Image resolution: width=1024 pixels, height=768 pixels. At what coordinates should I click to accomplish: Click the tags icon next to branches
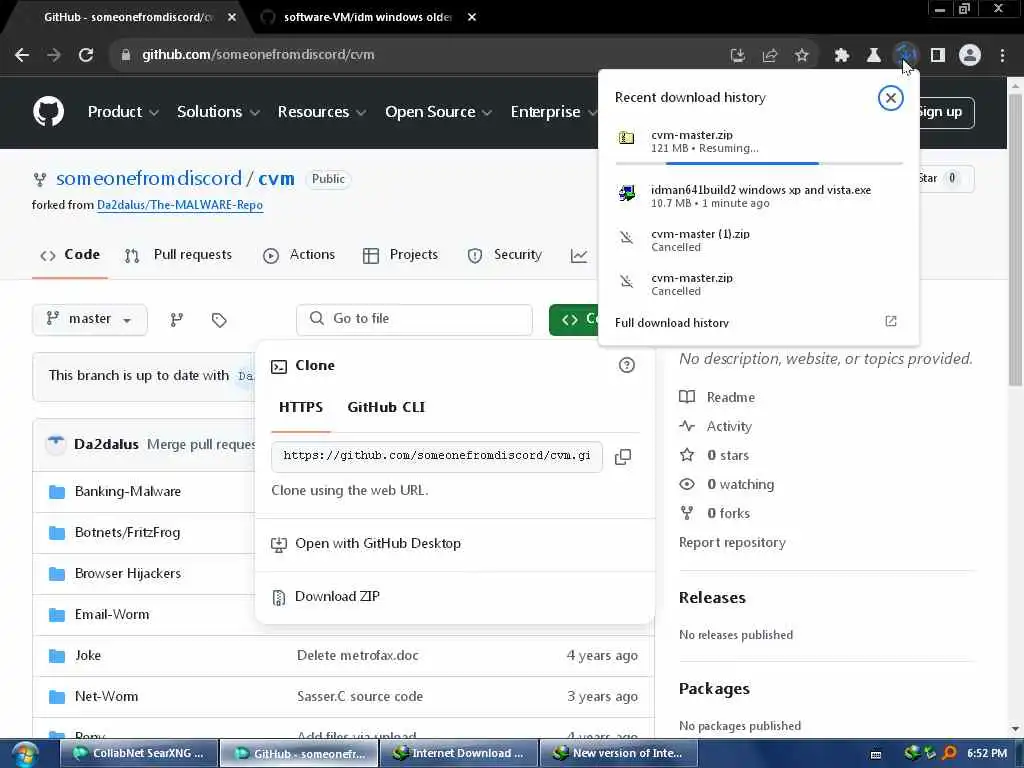[219, 319]
